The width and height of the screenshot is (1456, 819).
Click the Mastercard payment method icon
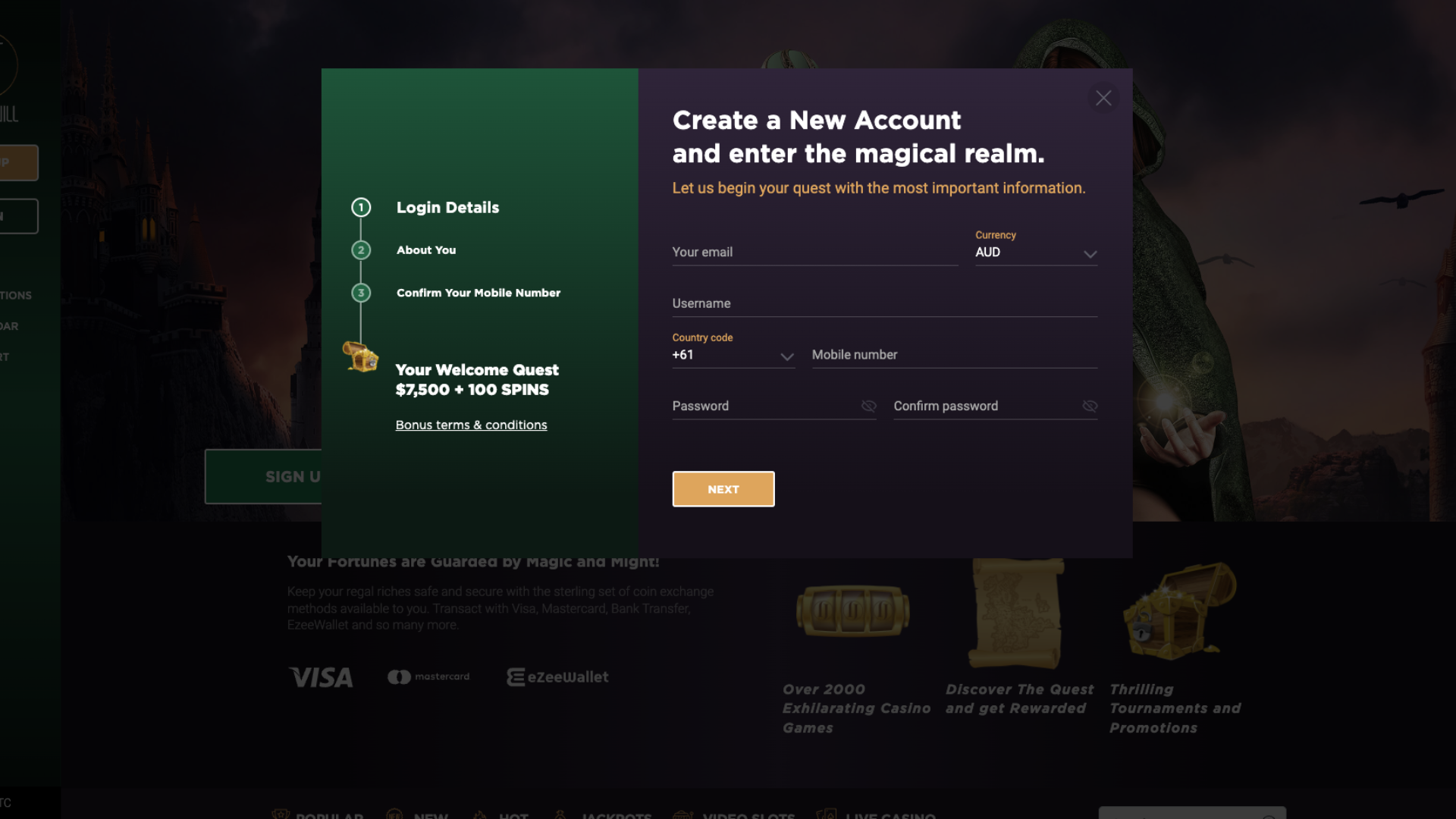click(x=429, y=677)
